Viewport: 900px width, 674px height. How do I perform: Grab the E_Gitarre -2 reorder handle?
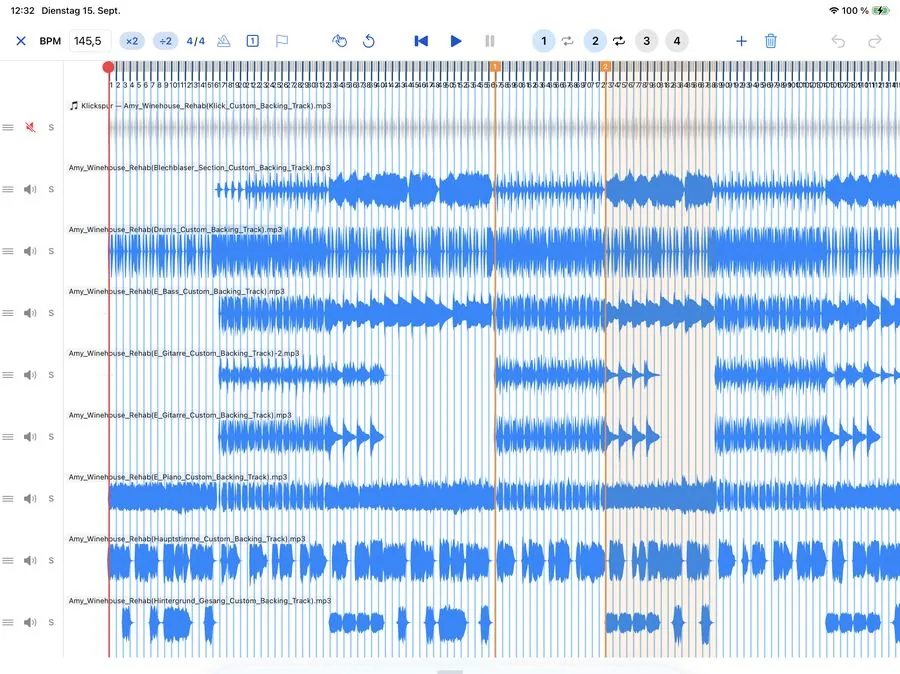8,375
